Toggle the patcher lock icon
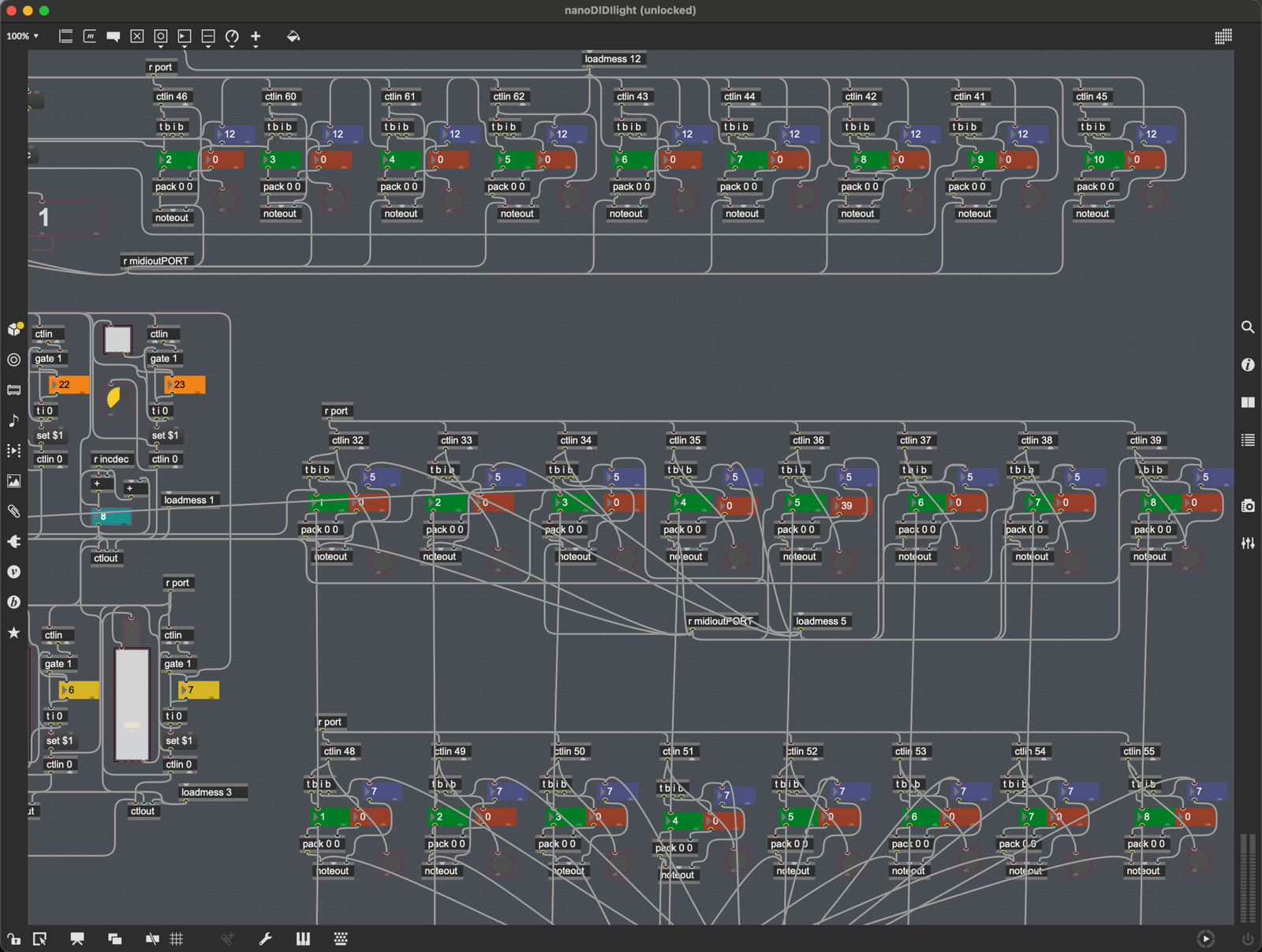The image size is (1262, 952). tap(14, 939)
